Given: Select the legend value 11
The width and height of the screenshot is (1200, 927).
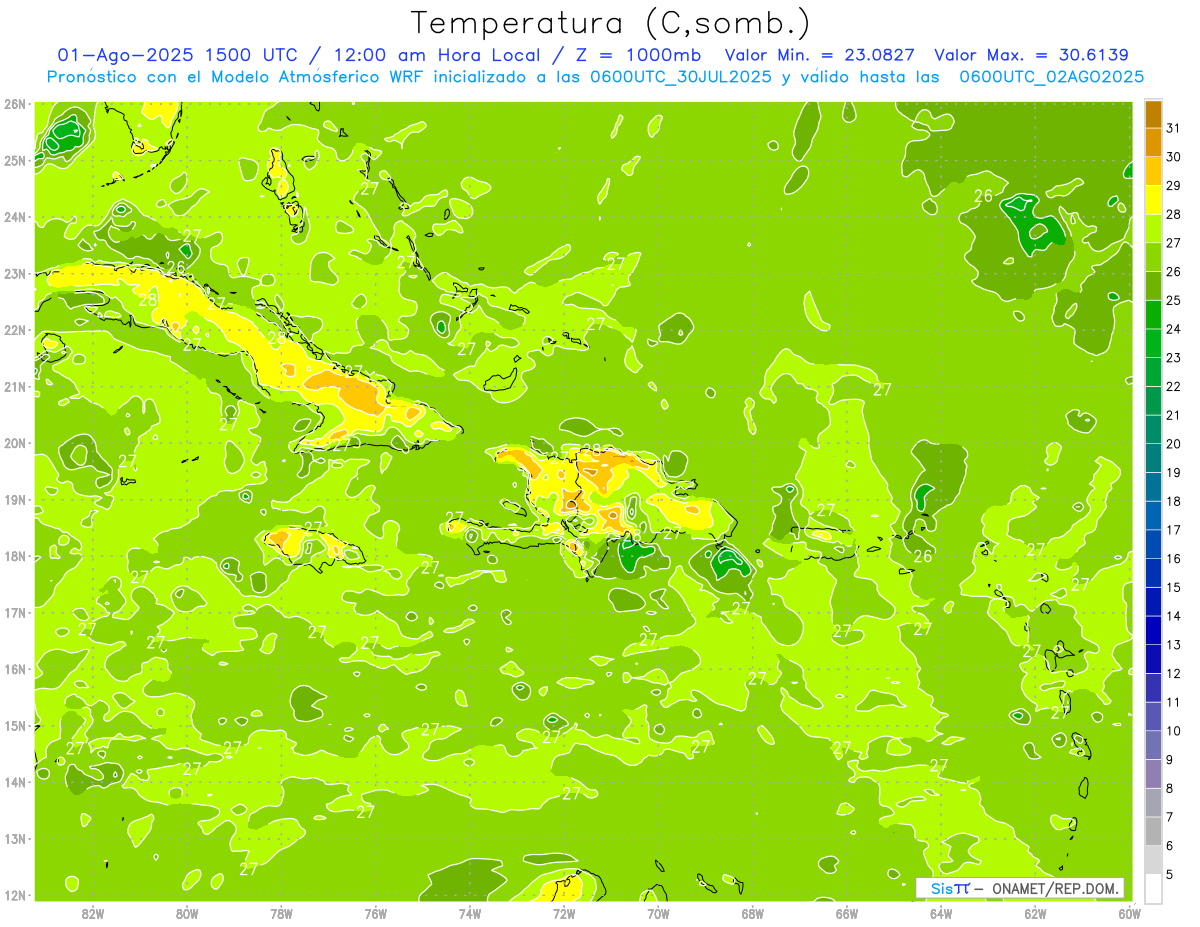Looking at the screenshot, I should tap(1173, 702).
